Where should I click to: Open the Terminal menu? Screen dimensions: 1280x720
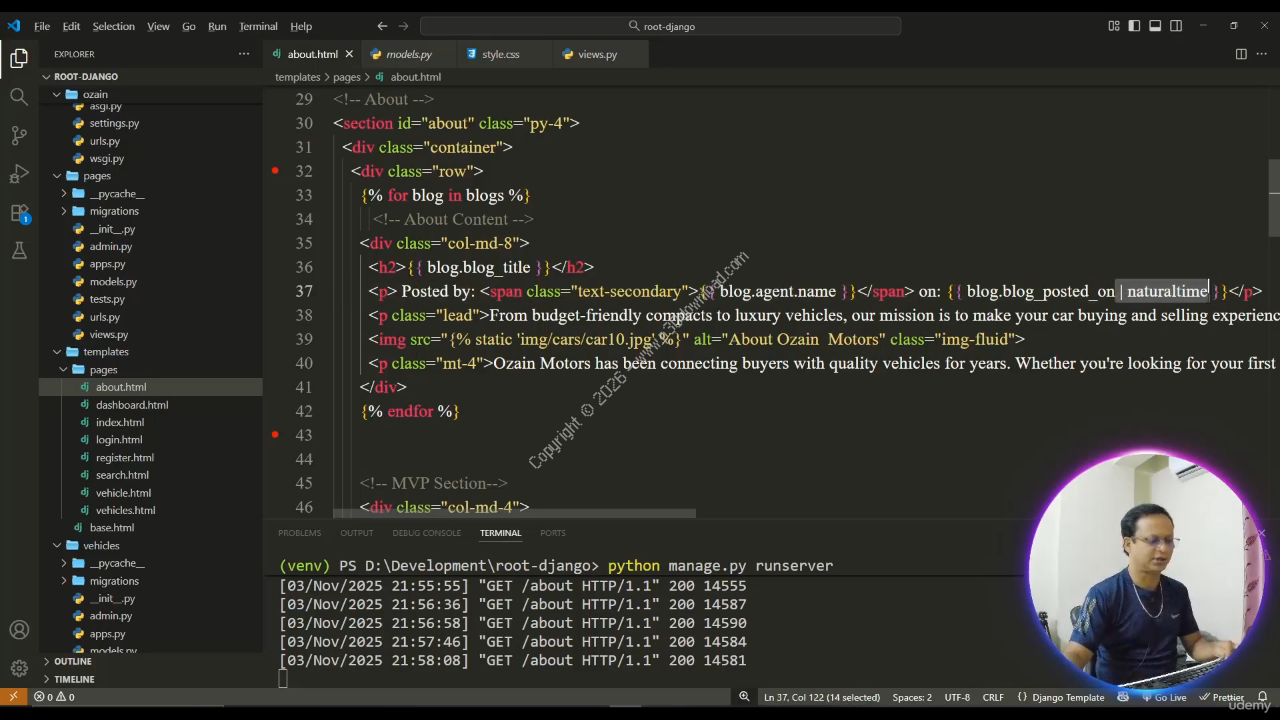(258, 26)
